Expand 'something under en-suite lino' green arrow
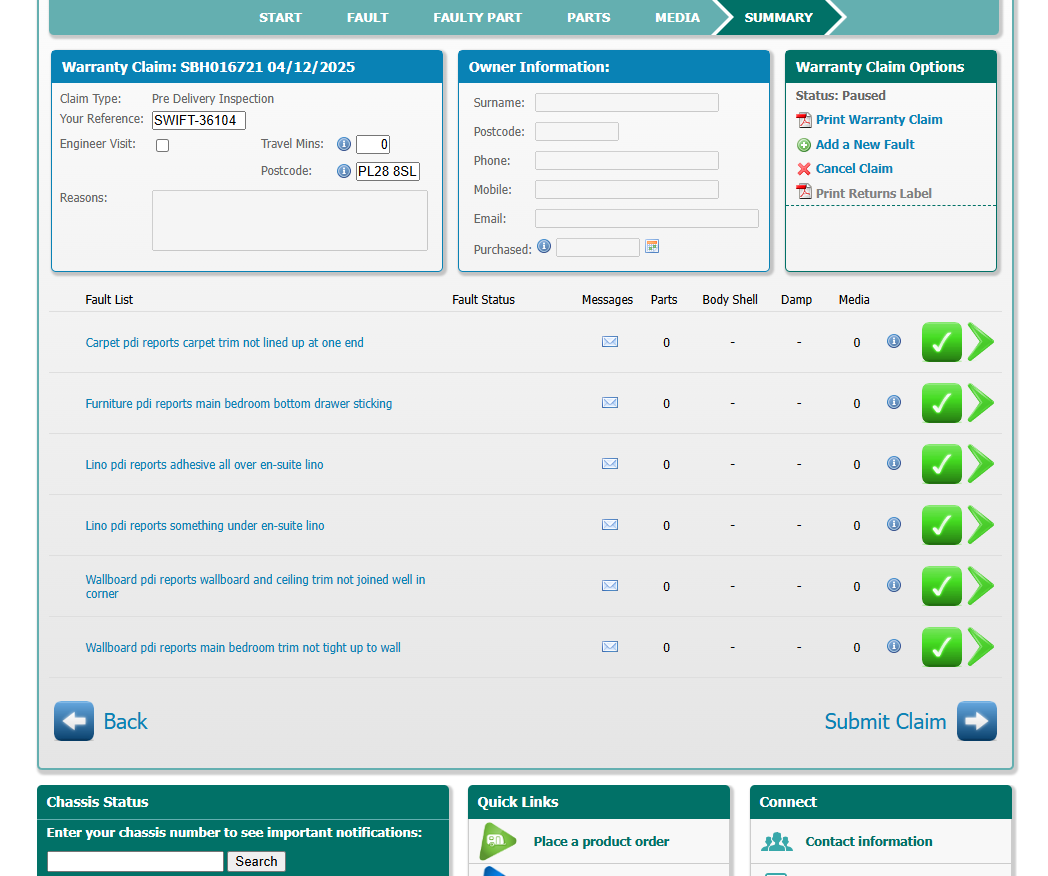The height and width of the screenshot is (876, 1048). point(981,525)
